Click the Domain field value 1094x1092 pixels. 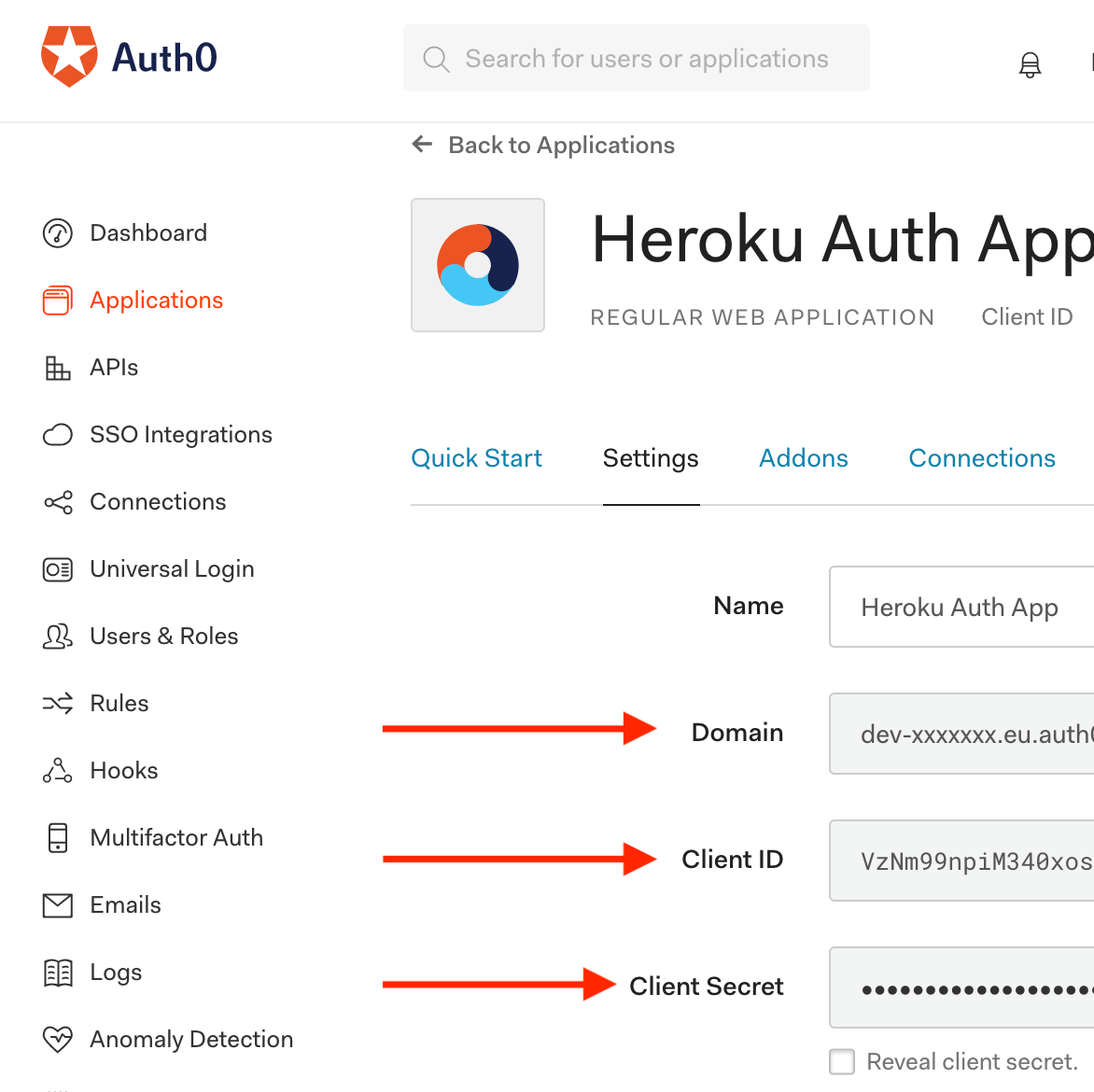[x=961, y=734]
